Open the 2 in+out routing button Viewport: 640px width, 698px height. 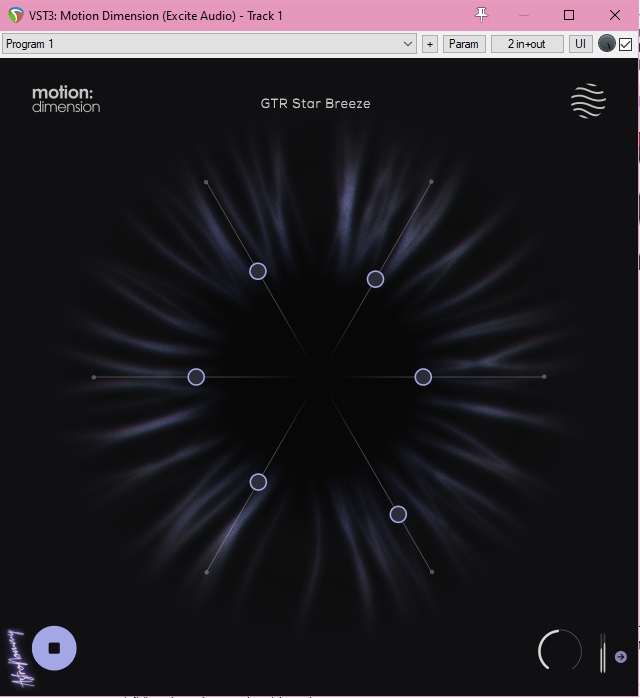527,44
